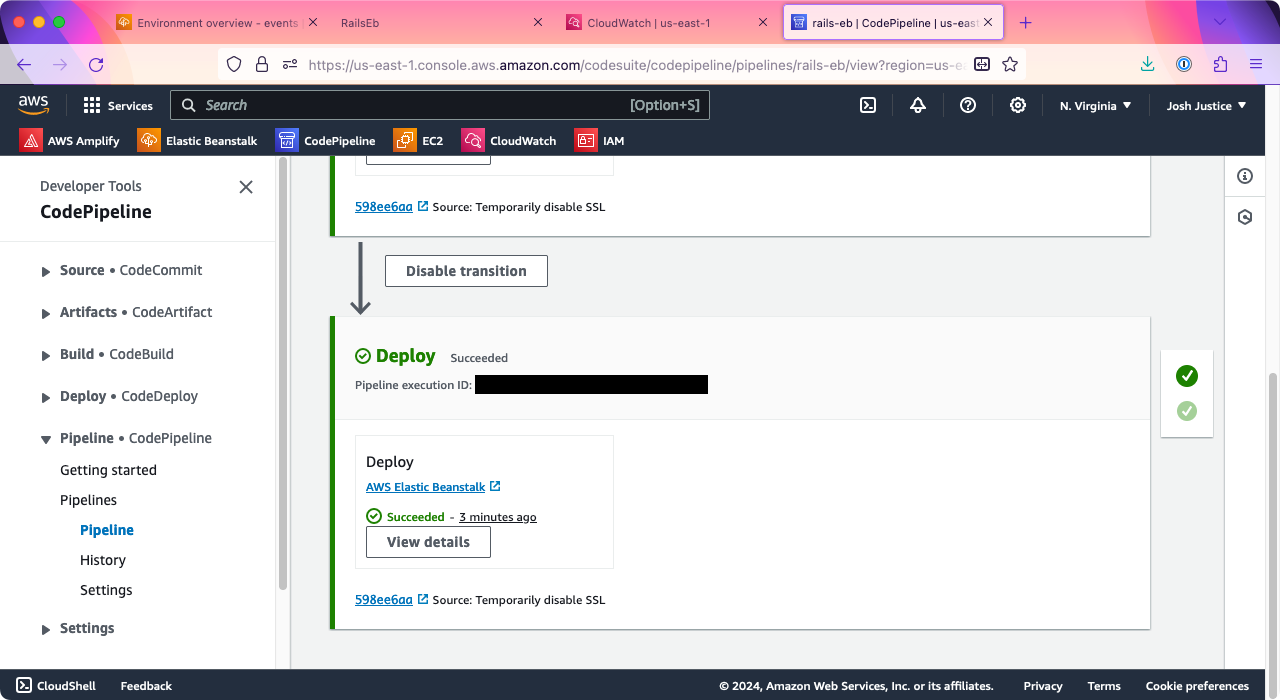Select Settings under Pipelines
This screenshot has width=1280, height=700.
[x=106, y=590]
